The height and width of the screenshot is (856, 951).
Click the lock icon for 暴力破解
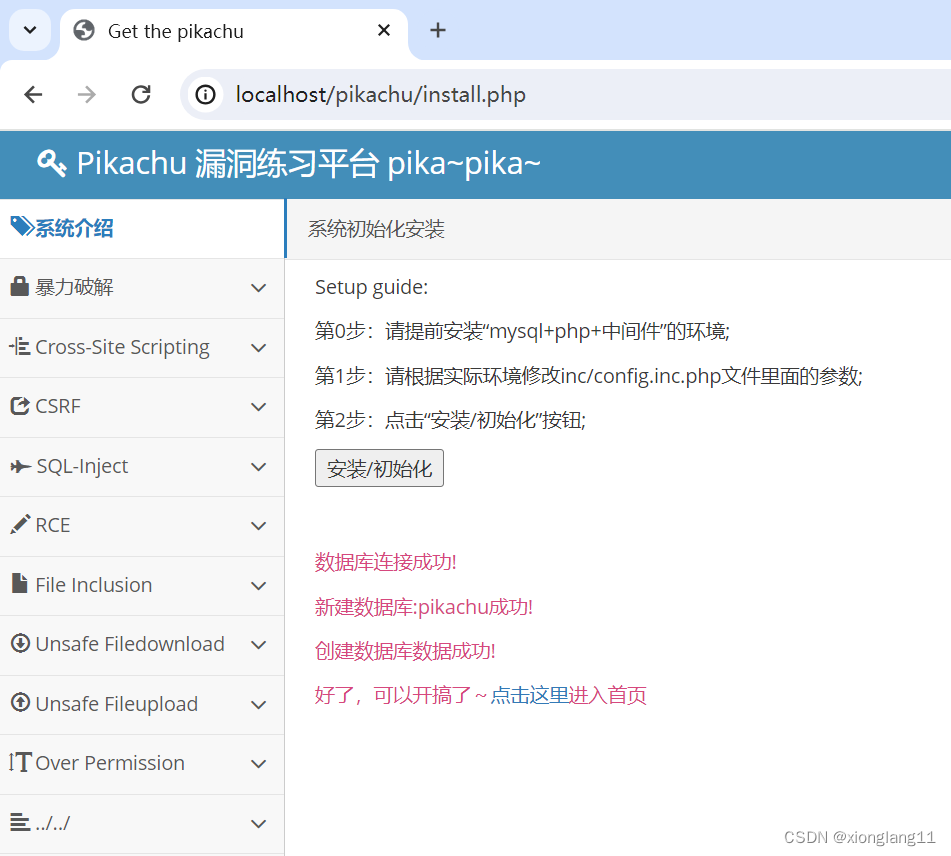tap(19, 286)
